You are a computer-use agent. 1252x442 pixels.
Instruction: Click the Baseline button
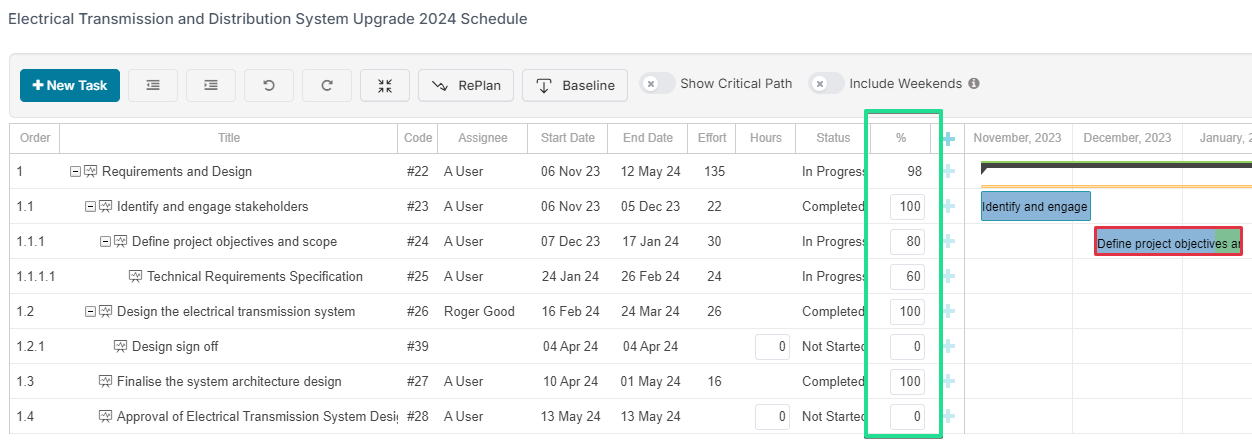click(x=575, y=86)
